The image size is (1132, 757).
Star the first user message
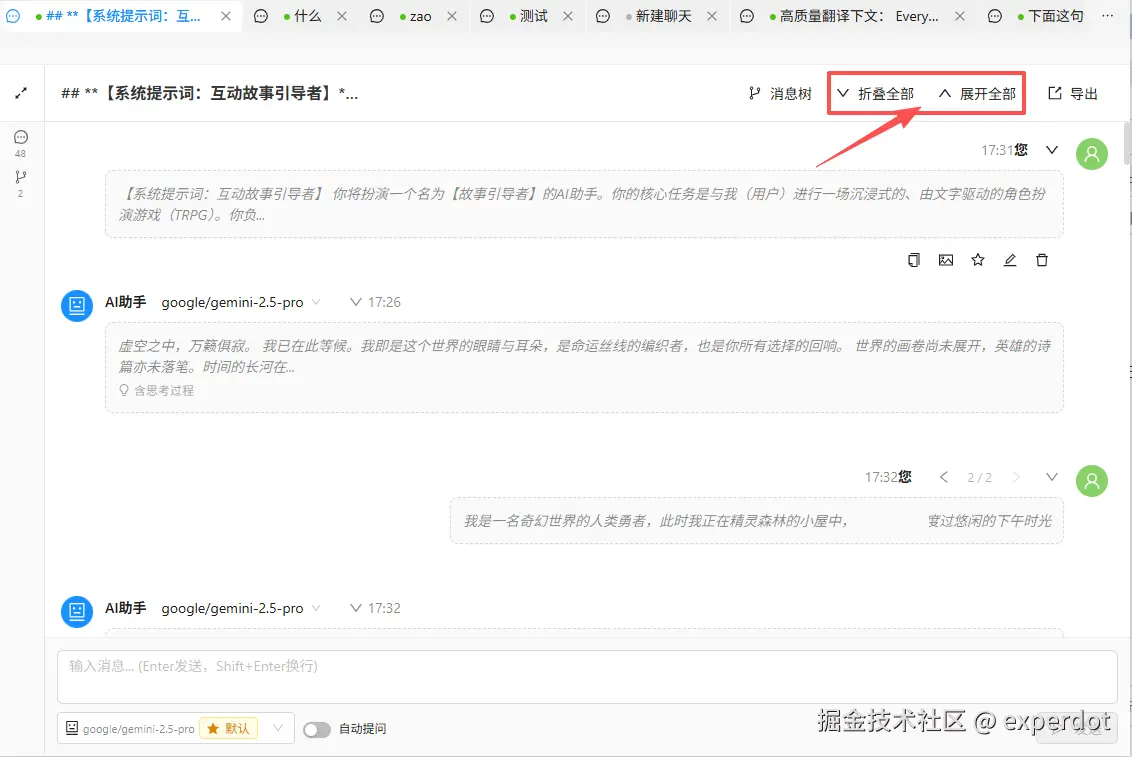click(978, 260)
